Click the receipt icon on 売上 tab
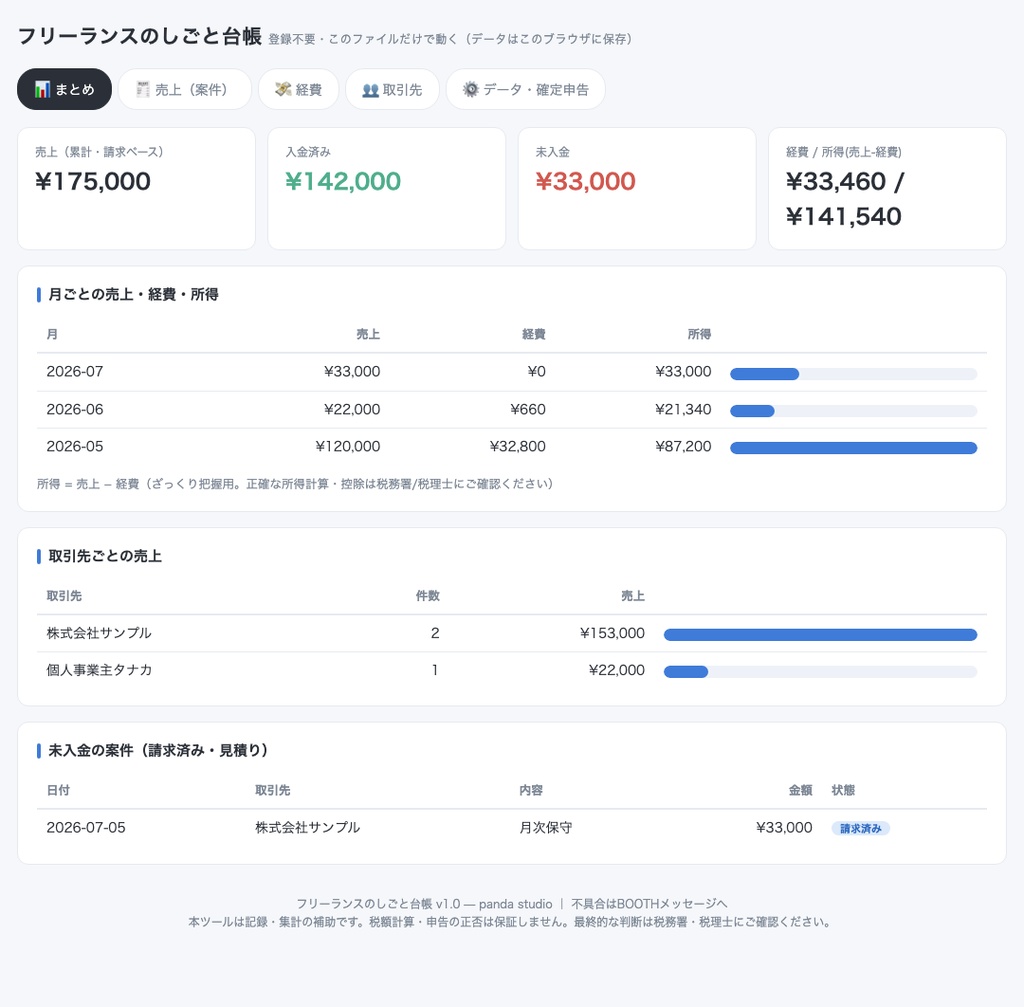Viewport: 1024px width, 1007px height. [x=142, y=89]
